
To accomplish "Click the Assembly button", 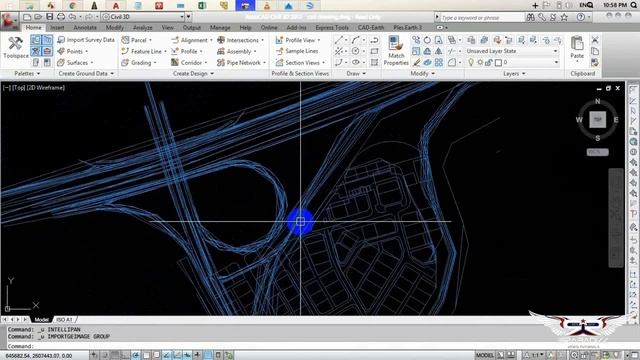I will 237,51.
